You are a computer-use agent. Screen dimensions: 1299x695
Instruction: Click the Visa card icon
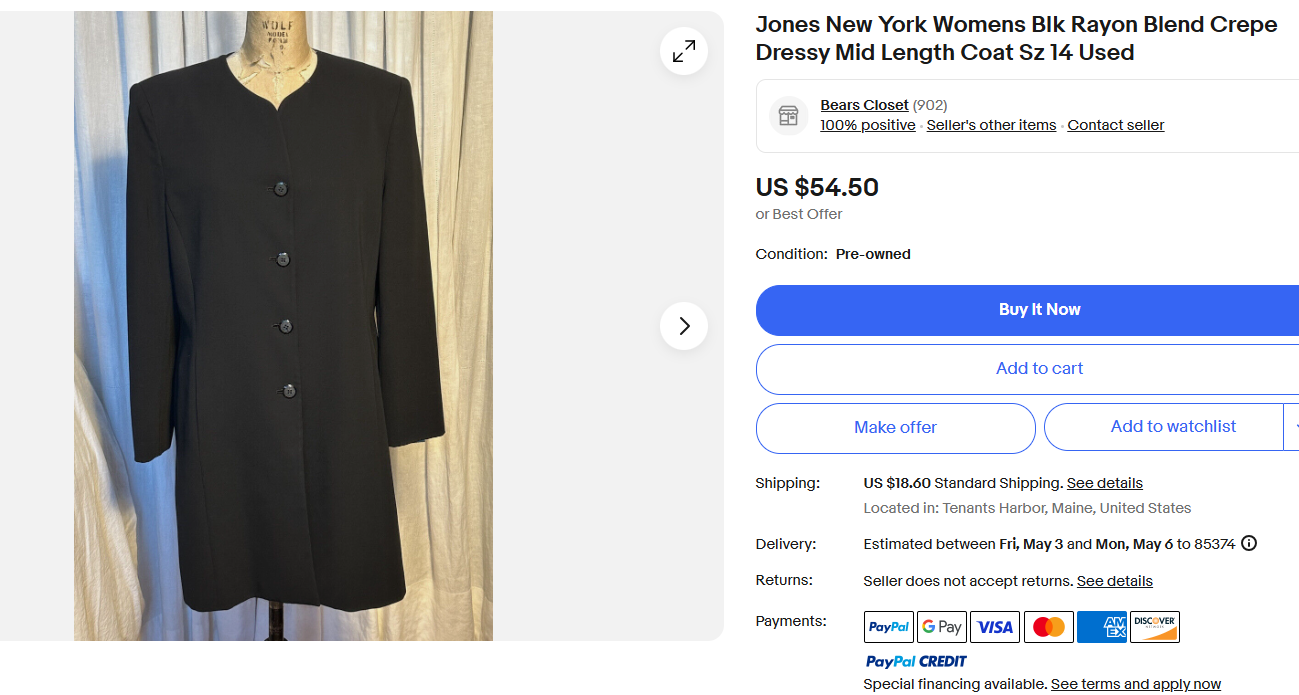pyautogui.click(x=995, y=627)
